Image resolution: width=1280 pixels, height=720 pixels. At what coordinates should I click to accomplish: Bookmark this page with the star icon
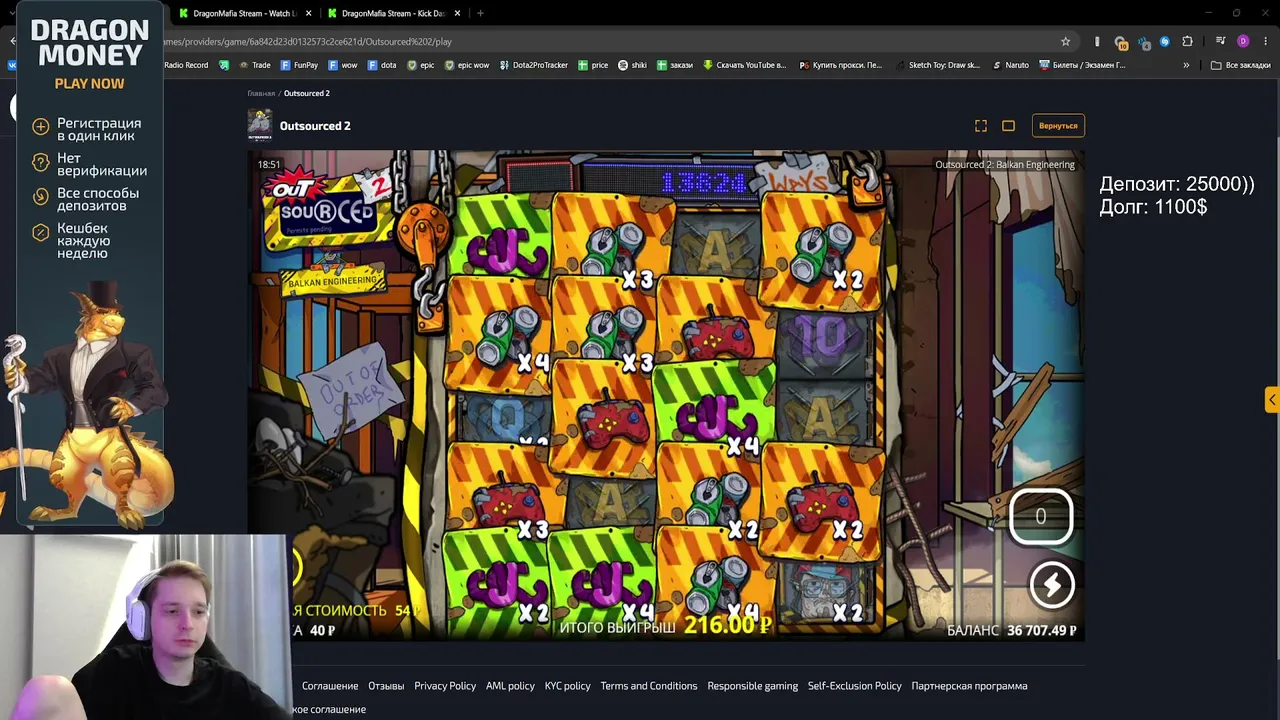(x=1066, y=41)
